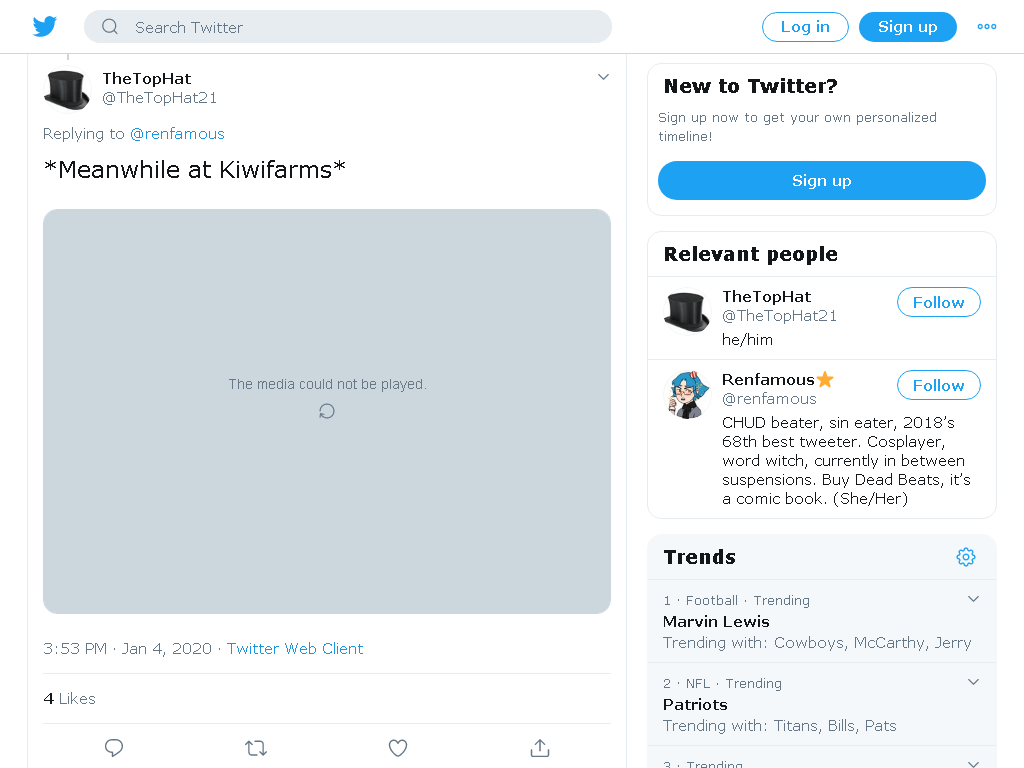Viewport: 1024px width, 768px height.
Task: Follow TheTopHat account
Action: [x=938, y=302]
